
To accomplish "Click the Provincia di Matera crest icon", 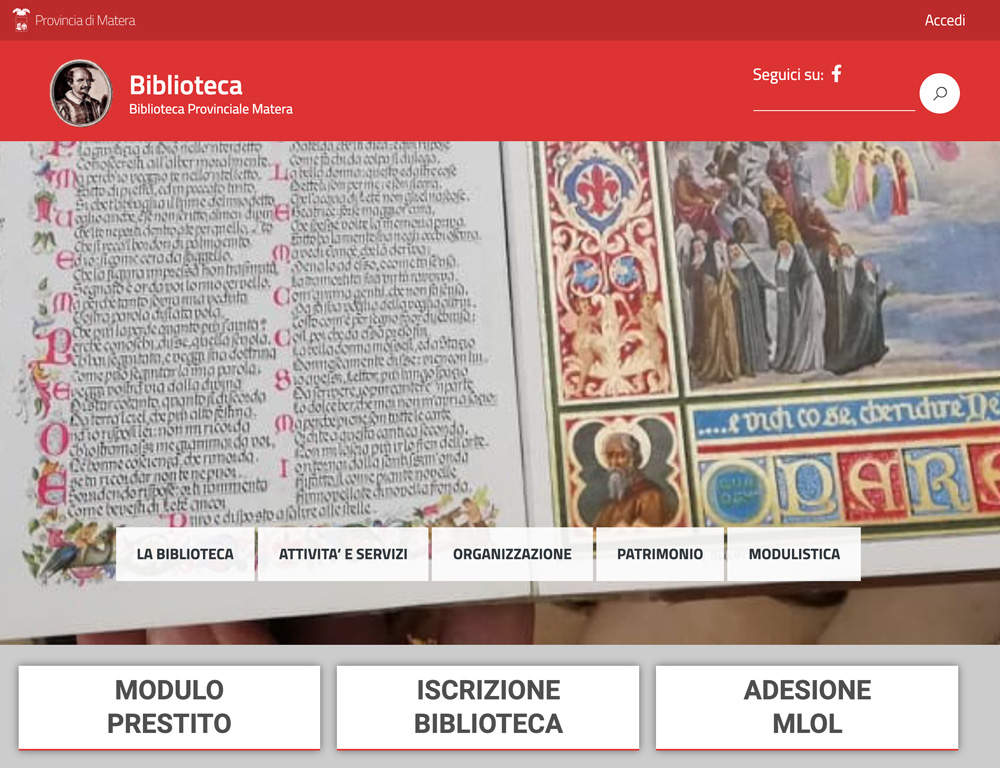I will tap(21, 20).
